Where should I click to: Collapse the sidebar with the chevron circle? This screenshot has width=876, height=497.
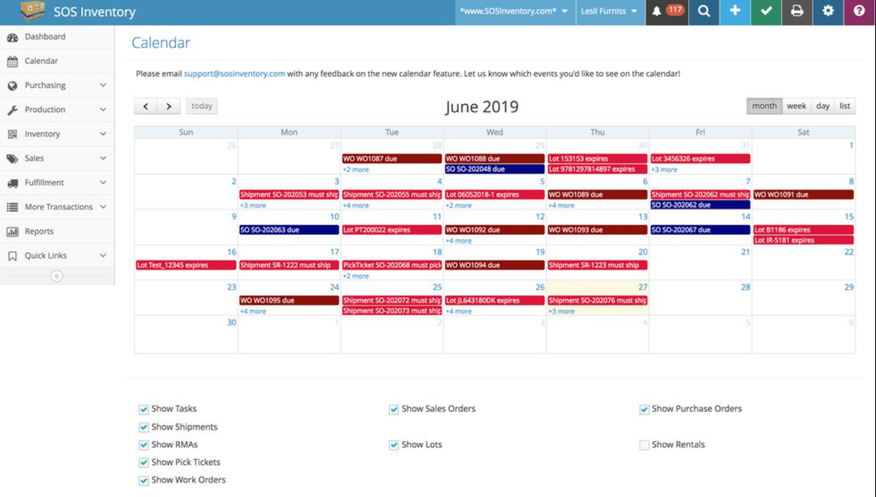point(57,276)
